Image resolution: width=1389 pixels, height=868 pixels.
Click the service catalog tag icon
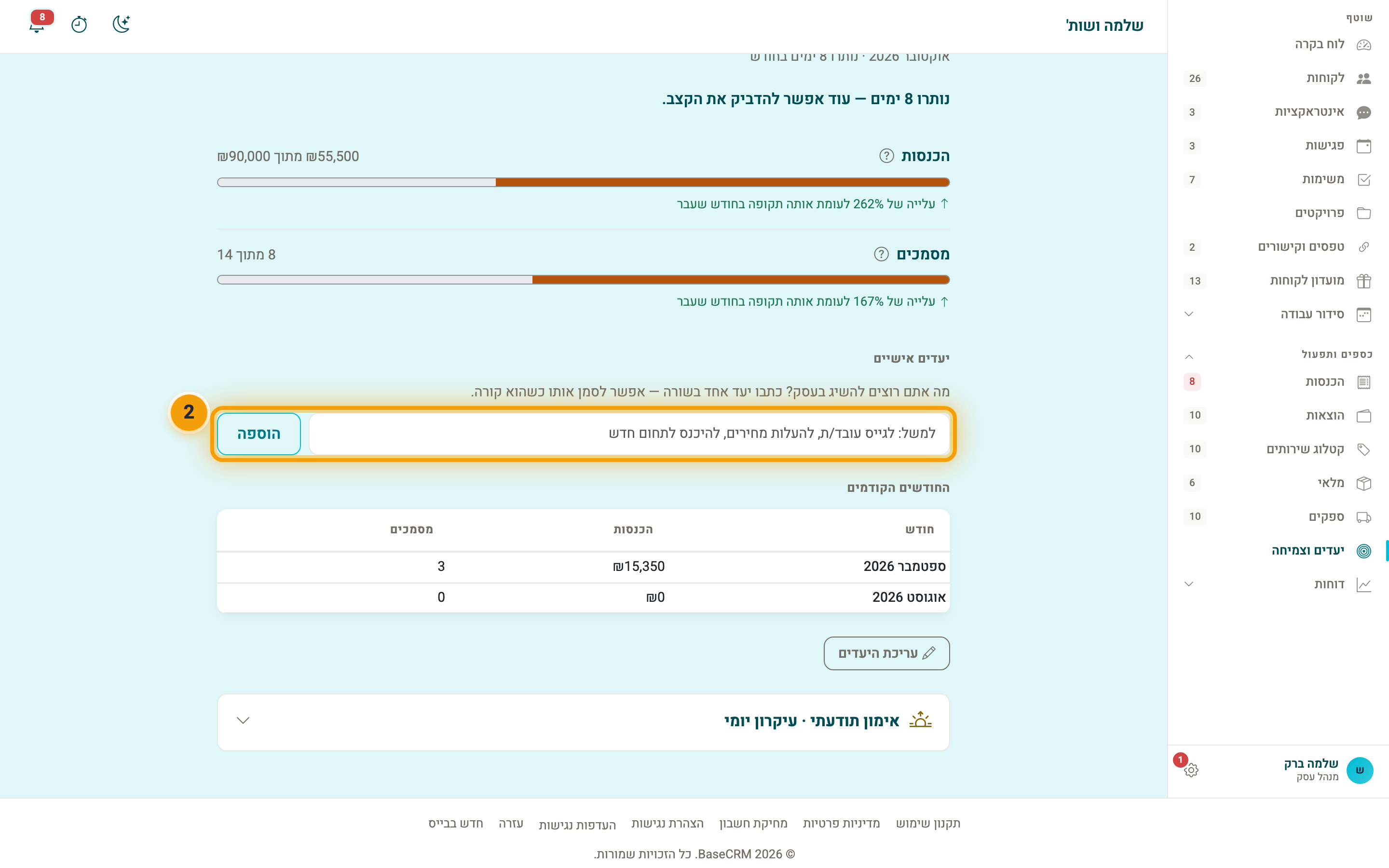[x=1364, y=449]
